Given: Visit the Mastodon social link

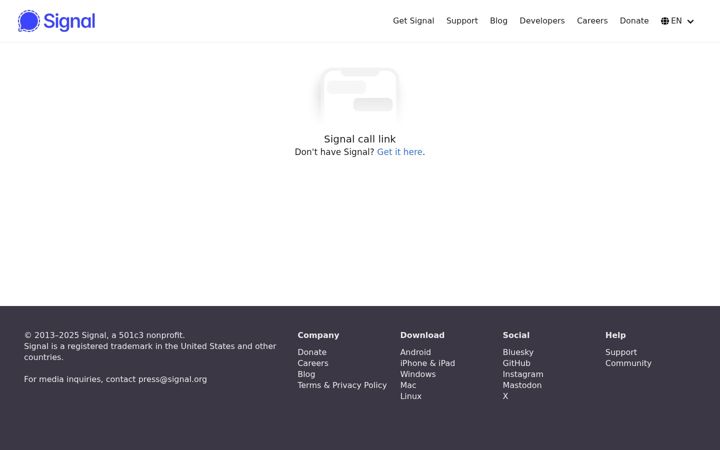Looking at the screenshot, I should [x=522, y=385].
